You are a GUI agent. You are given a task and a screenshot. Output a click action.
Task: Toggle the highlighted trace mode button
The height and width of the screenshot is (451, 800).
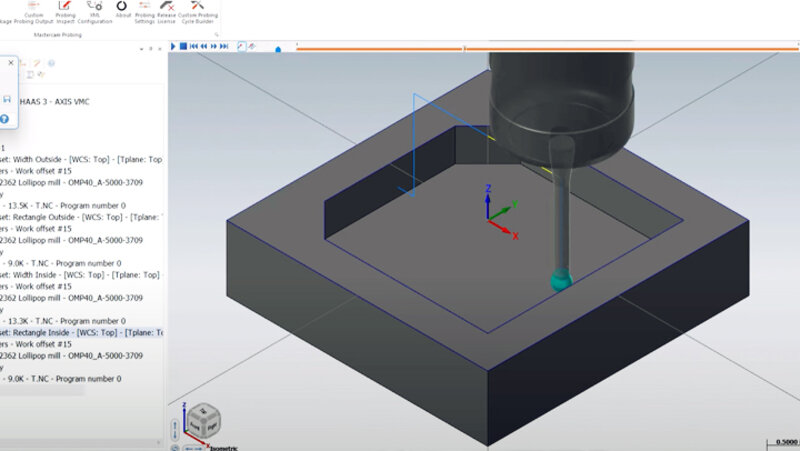click(x=241, y=46)
